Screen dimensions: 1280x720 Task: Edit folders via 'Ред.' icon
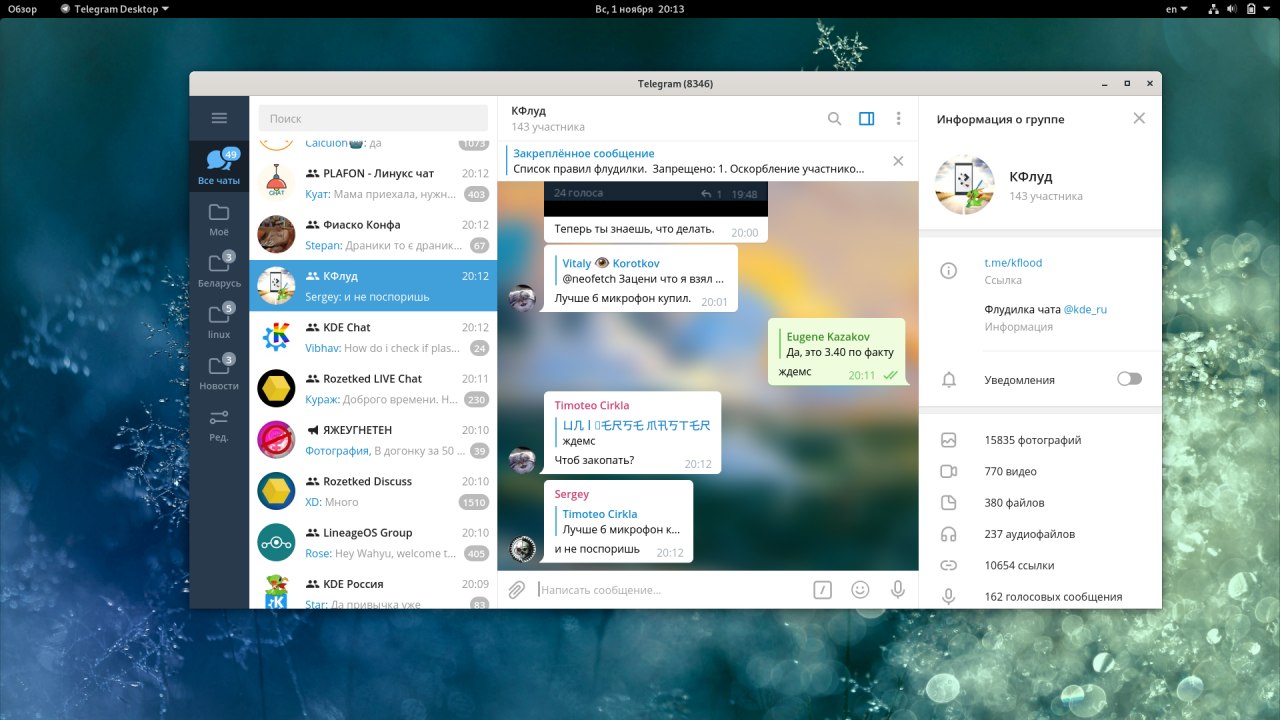tap(219, 424)
